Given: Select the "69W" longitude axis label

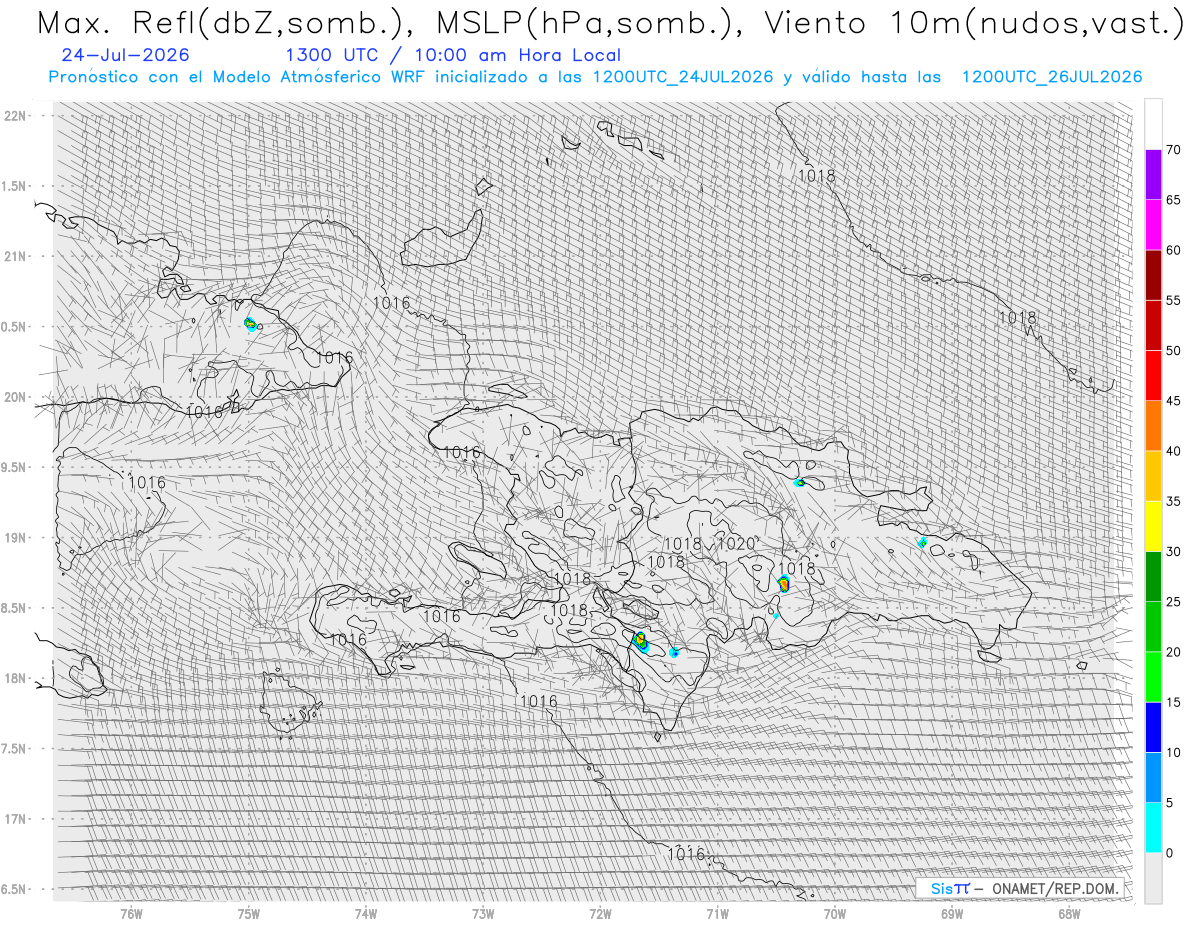Looking at the screenshot, I should (x=952, y=913).
